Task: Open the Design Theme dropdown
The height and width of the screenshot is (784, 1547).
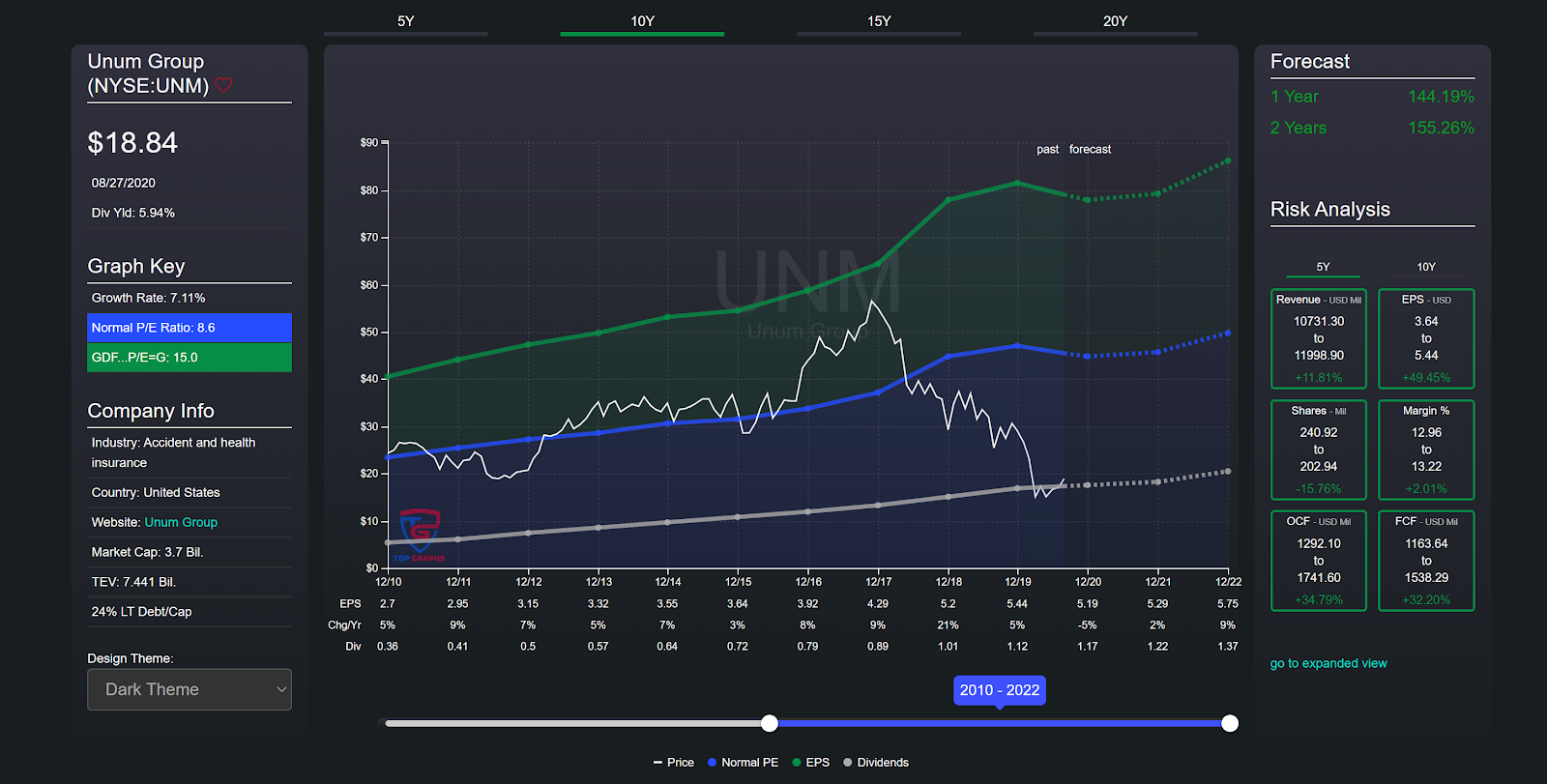Action: tap(190, 689)
